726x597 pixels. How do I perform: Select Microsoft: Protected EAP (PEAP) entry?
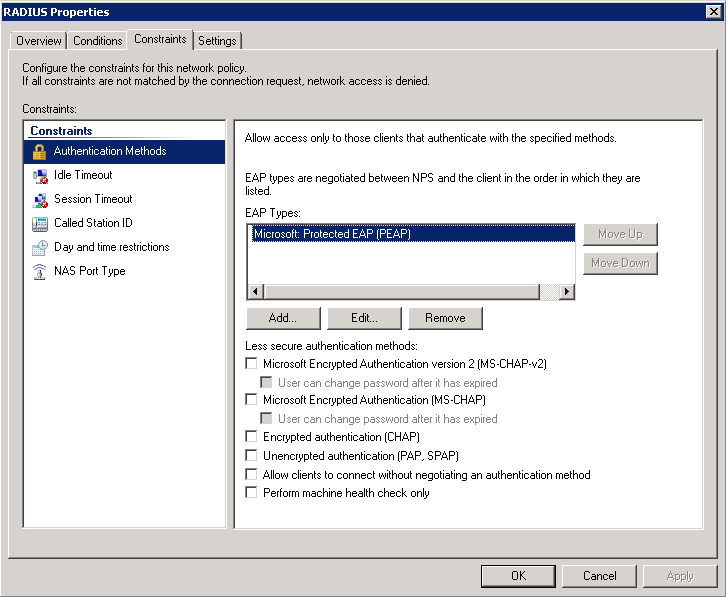332,234
